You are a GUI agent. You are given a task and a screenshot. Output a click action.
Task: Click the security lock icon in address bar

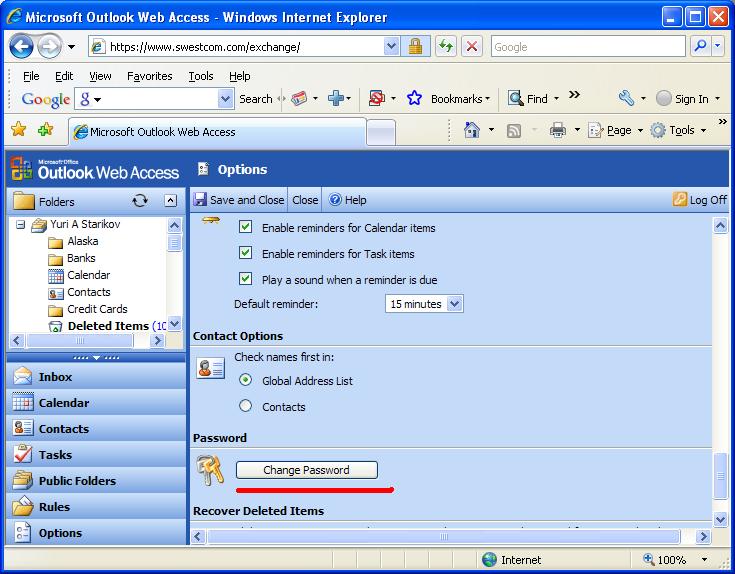(x=415, y=46)
